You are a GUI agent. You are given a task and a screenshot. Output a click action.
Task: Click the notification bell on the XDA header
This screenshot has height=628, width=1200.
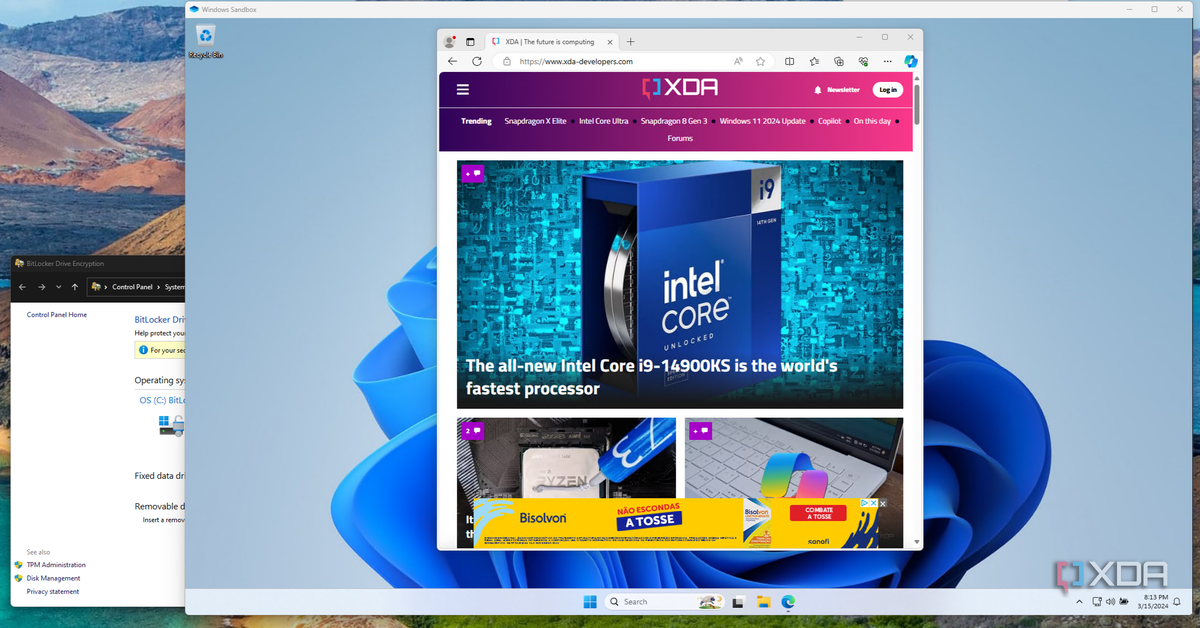click(819, 89)
